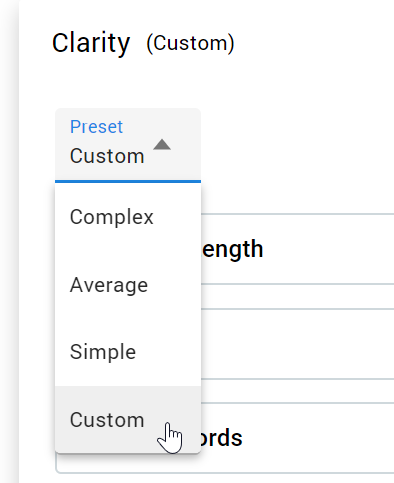Select the Complex preset option
This screenshot has height=483, width=394.
[x=128, y=217]
